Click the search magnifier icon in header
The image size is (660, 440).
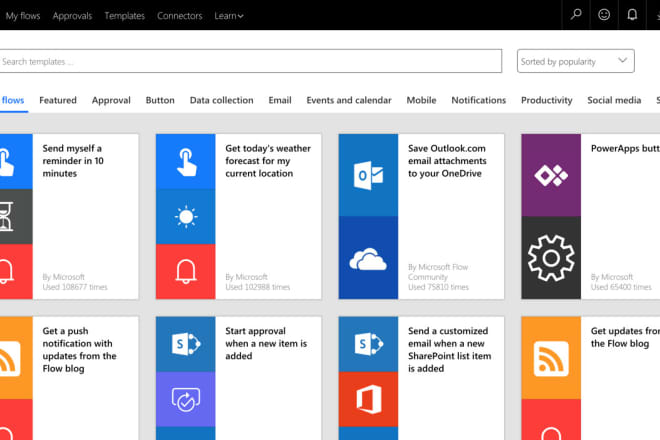(576, 15)
